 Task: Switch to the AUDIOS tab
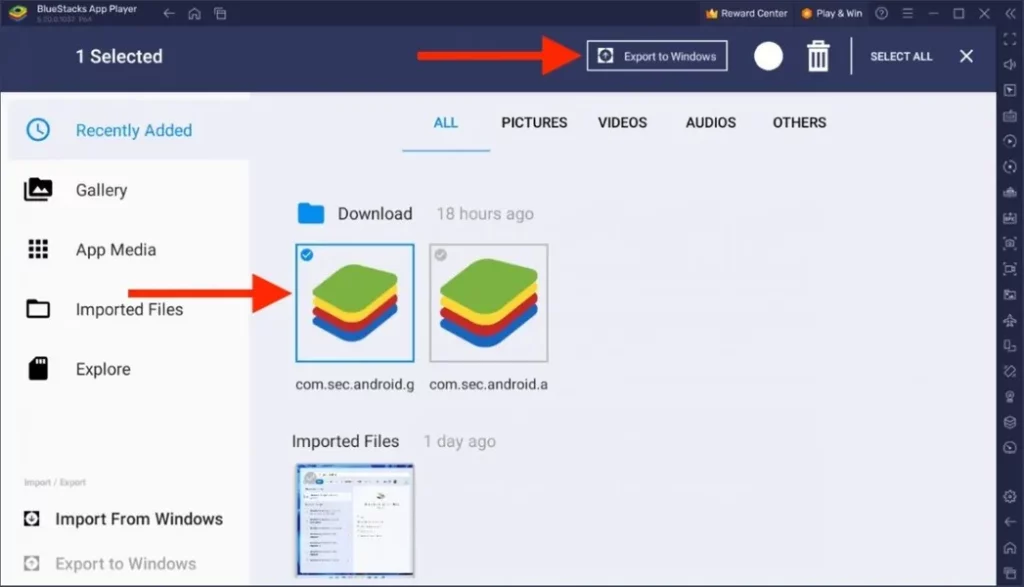[711, 123]
